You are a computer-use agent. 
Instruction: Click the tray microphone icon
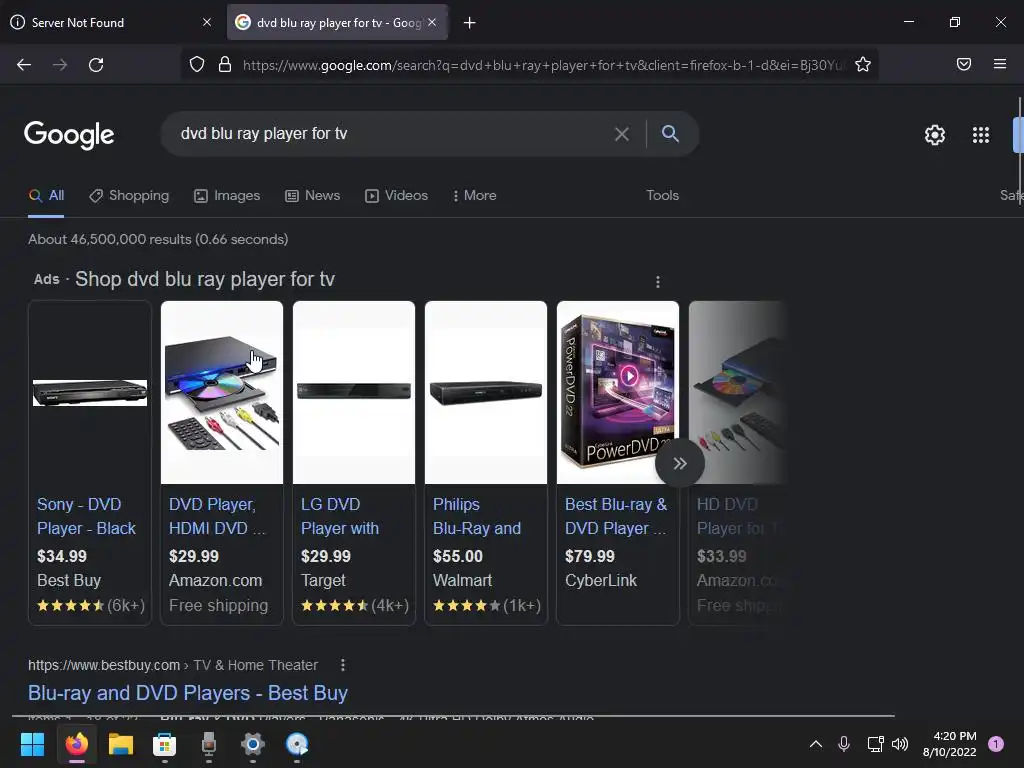(844, 744)
